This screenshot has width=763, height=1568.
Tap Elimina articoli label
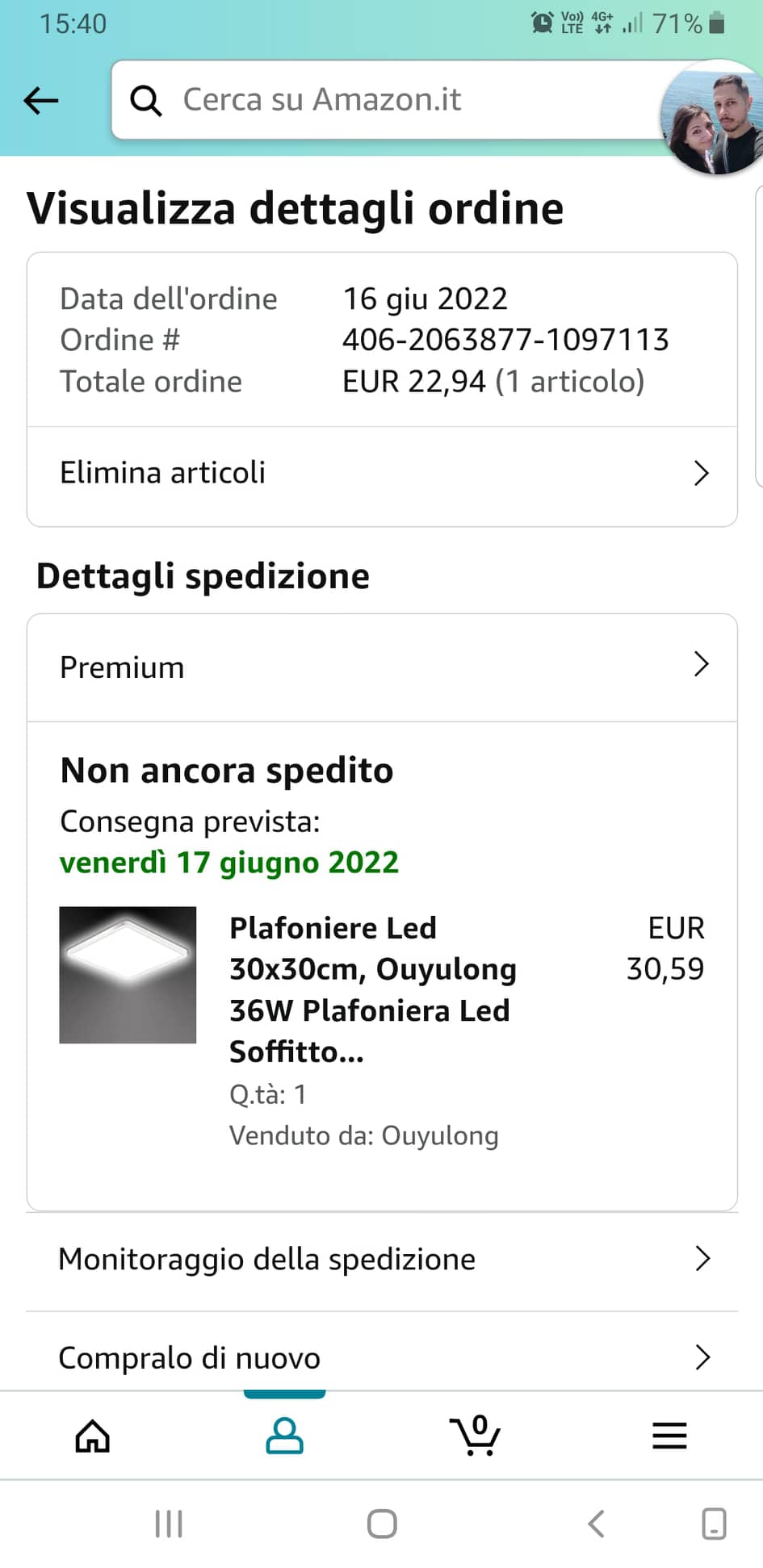(x=162, y=473)
